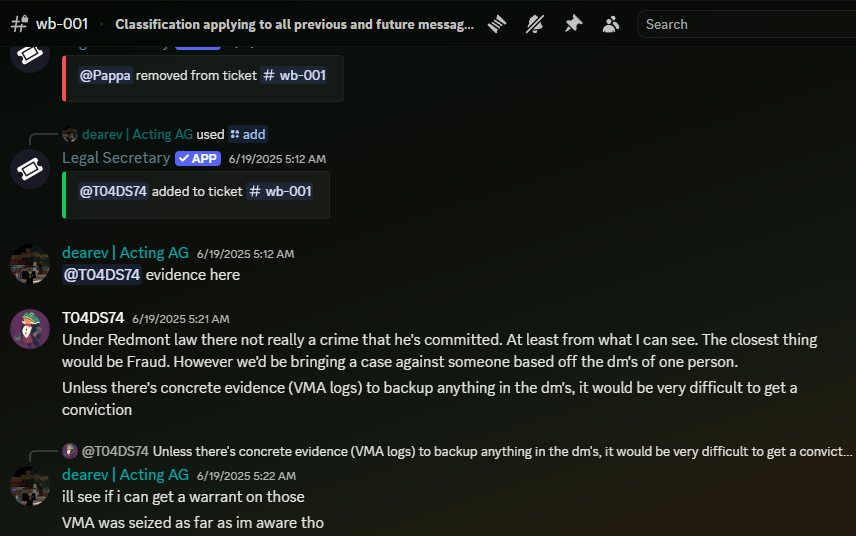Screen dimensions: 856x536
Task: Open pinned messages pin icon
Action: [573, 24]
